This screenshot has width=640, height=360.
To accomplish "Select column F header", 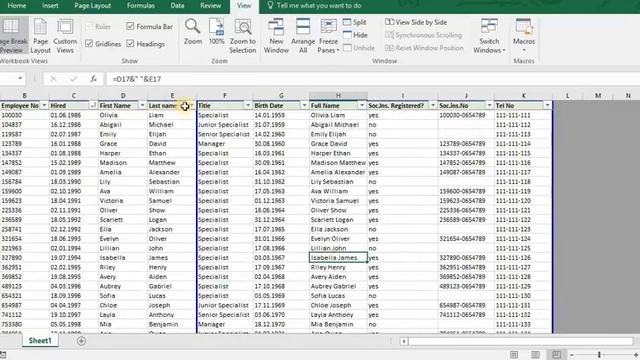I will 224,96.
